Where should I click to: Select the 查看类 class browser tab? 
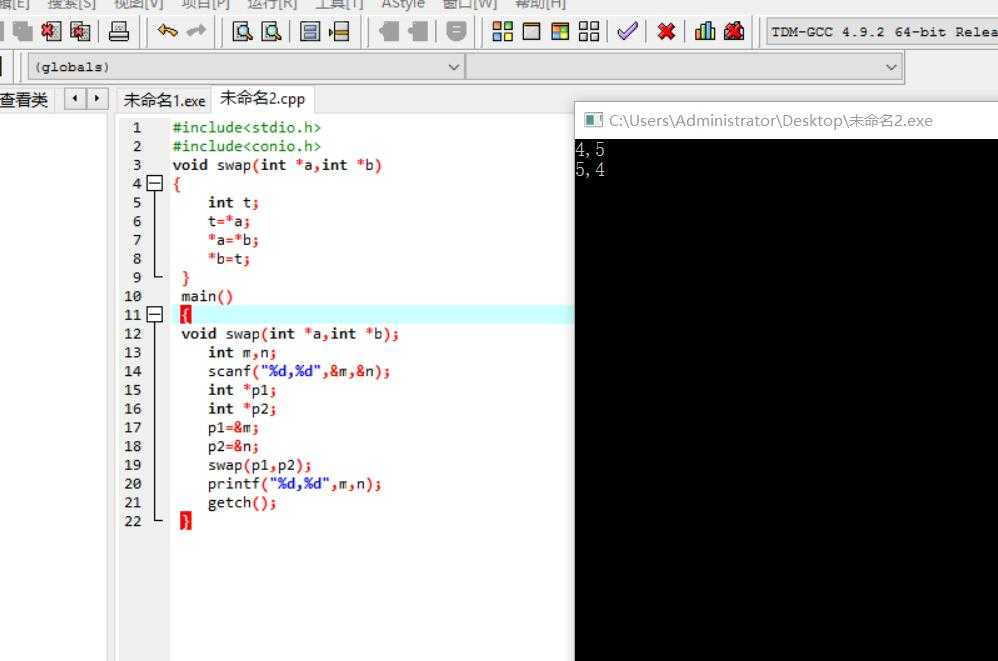pyautogui.click(x=24, y=100)
